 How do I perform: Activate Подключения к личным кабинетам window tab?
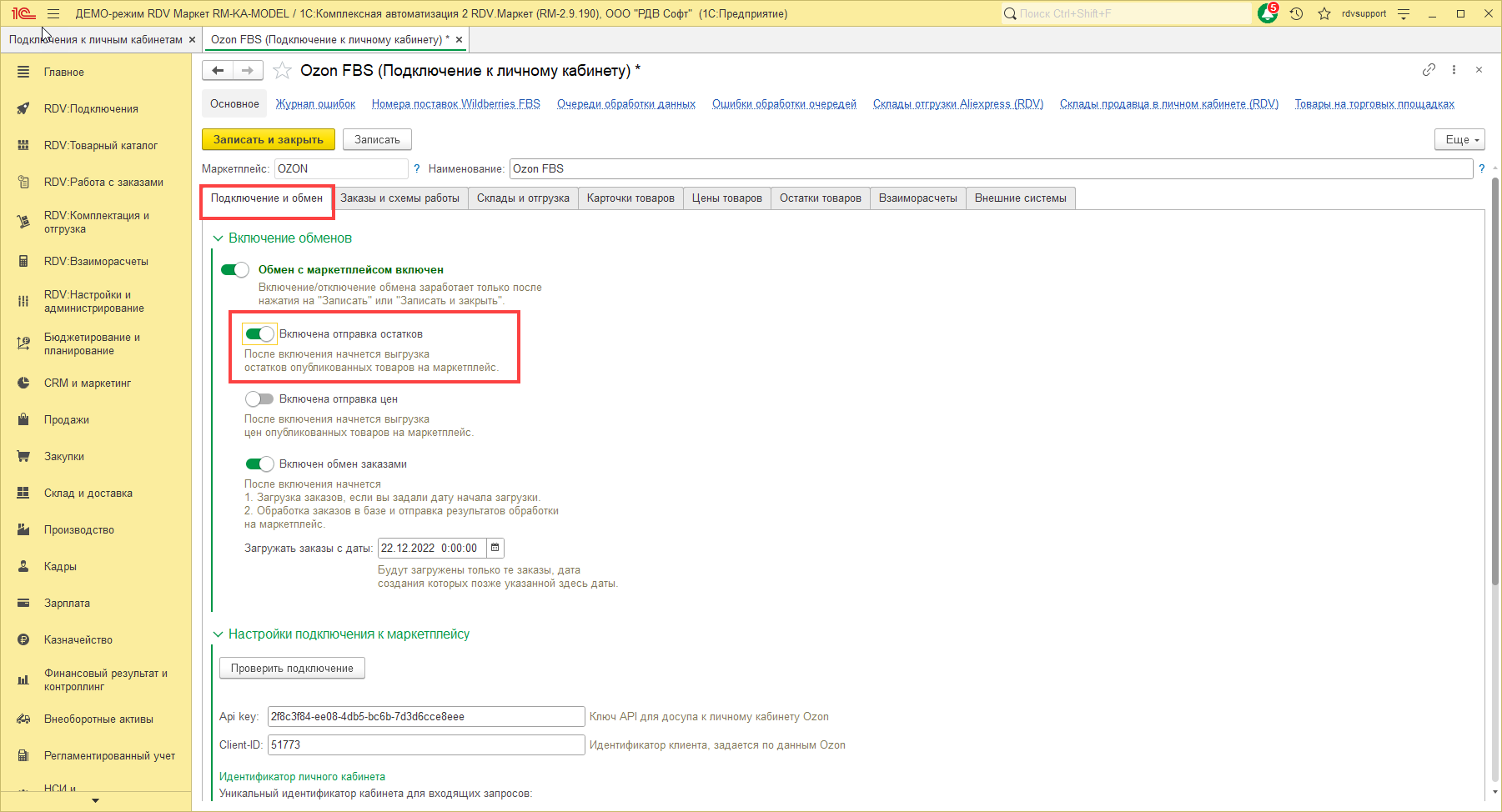pos(95,39)
